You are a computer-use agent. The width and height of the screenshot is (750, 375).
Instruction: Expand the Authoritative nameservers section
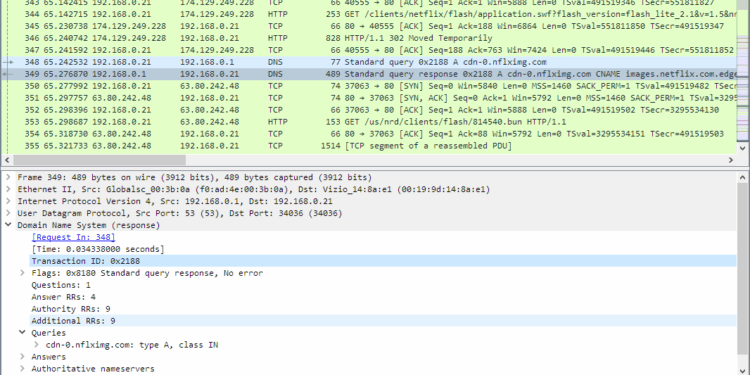click(x=22, y=369)
